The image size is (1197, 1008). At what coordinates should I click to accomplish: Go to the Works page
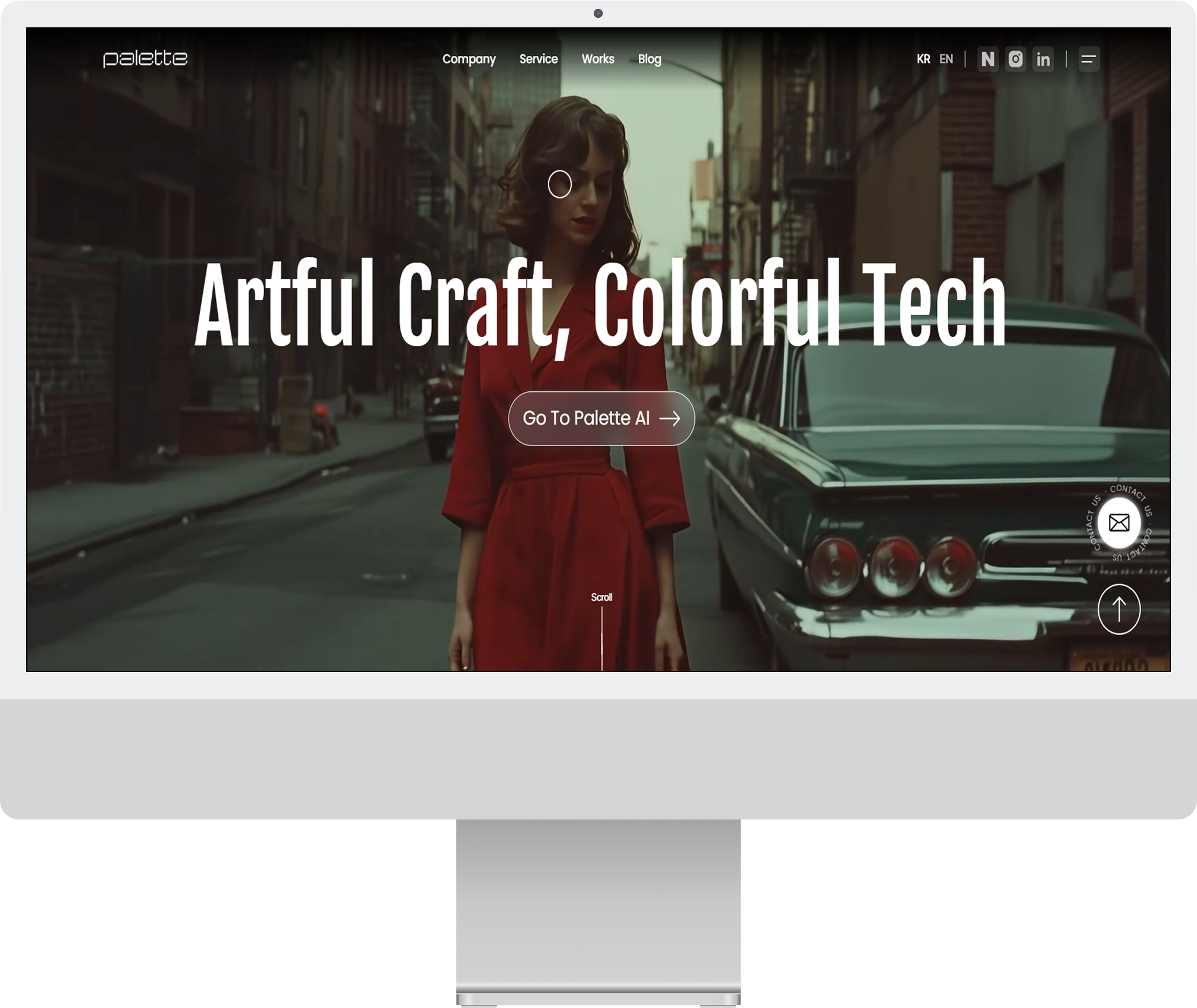(598, 59)
